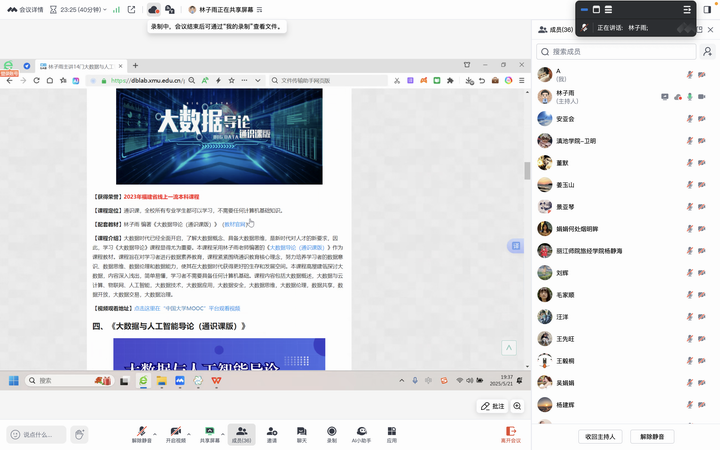Click the invite member icon beside search

tap(707, 51)
